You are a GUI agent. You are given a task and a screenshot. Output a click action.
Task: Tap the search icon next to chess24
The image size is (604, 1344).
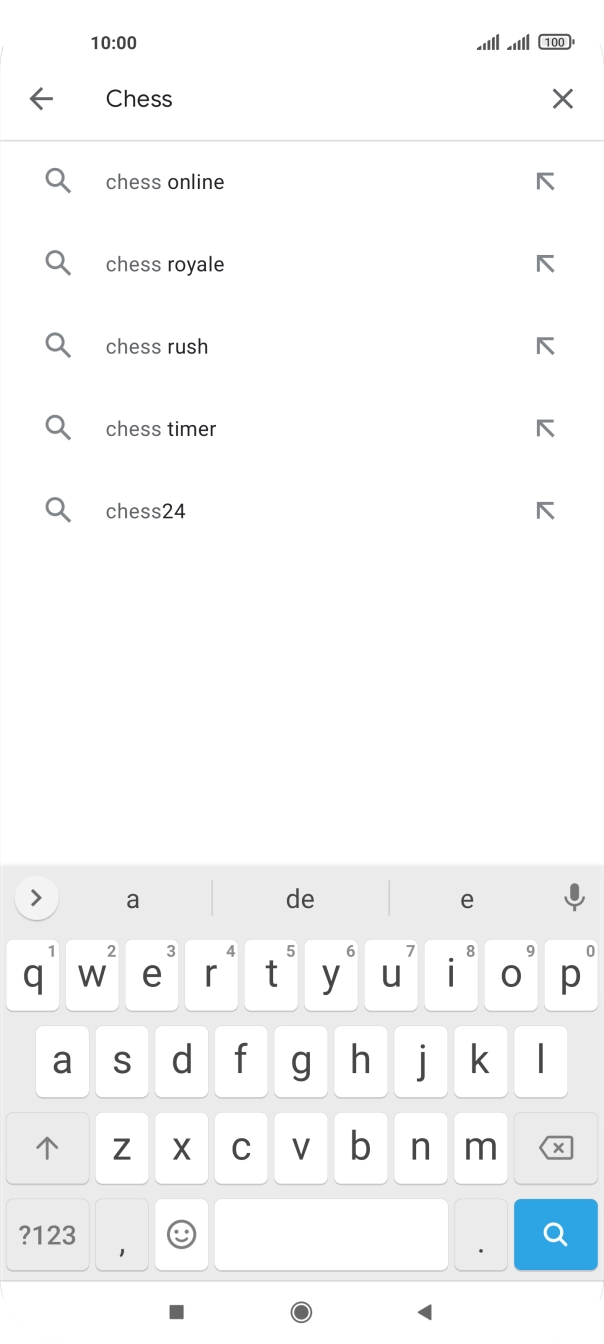point(57,510)
